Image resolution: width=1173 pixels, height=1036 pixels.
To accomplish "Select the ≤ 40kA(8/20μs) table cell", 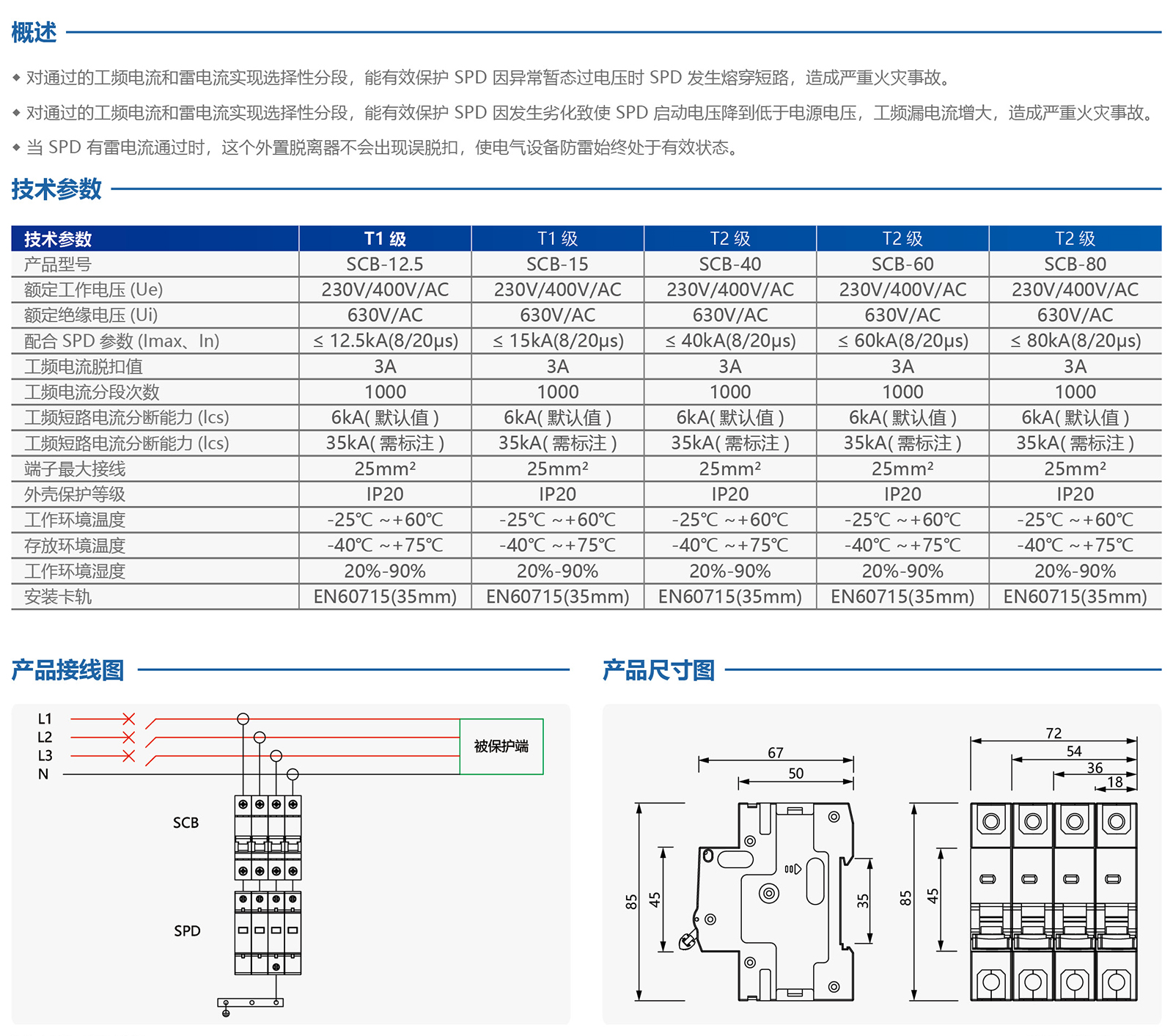I will click(730, 341).
